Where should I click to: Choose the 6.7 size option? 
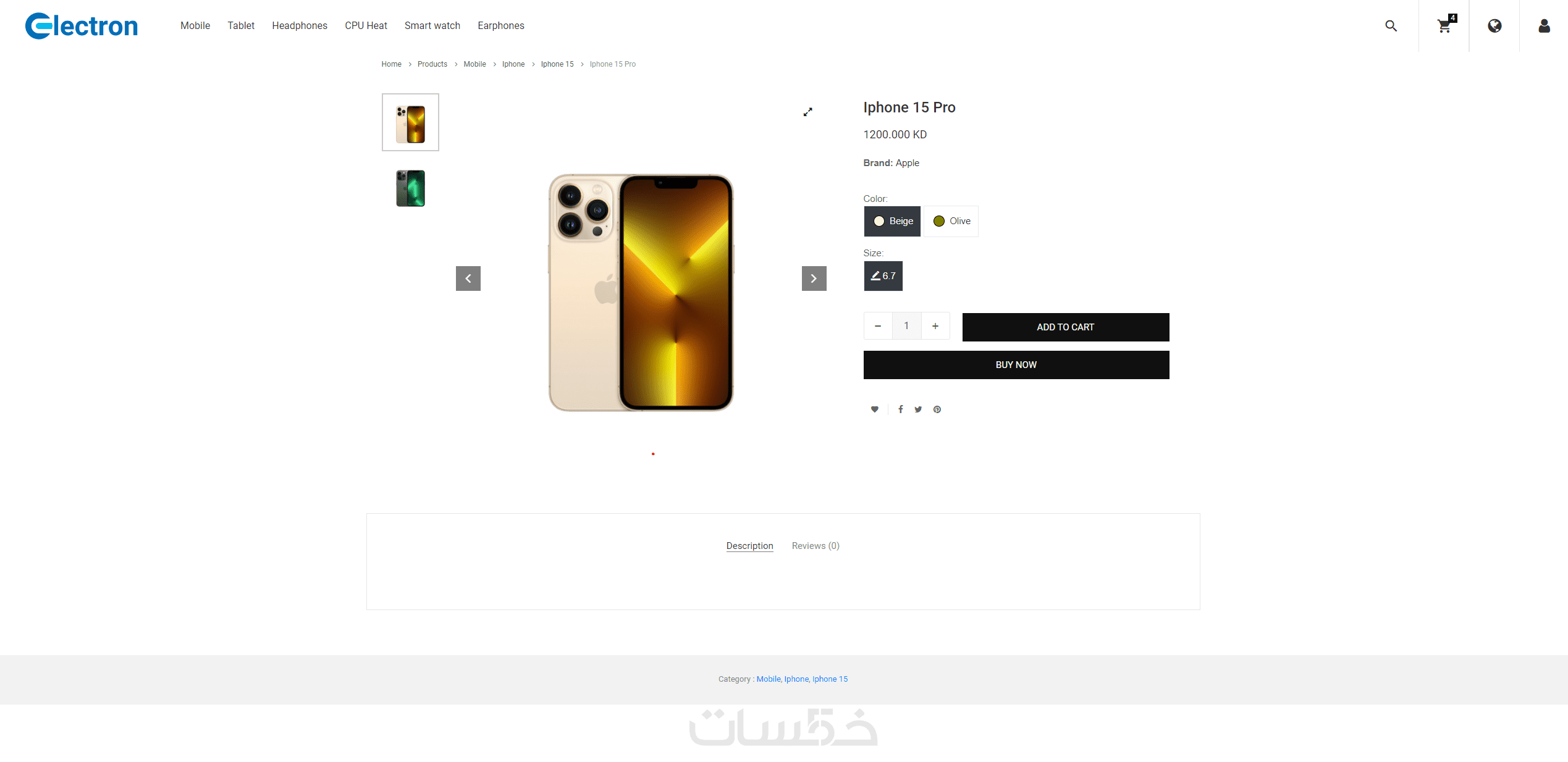[883, 276]
